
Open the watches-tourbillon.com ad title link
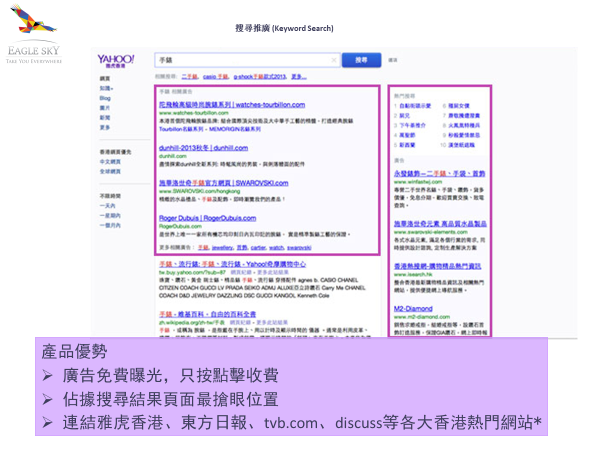coord(232,105)
